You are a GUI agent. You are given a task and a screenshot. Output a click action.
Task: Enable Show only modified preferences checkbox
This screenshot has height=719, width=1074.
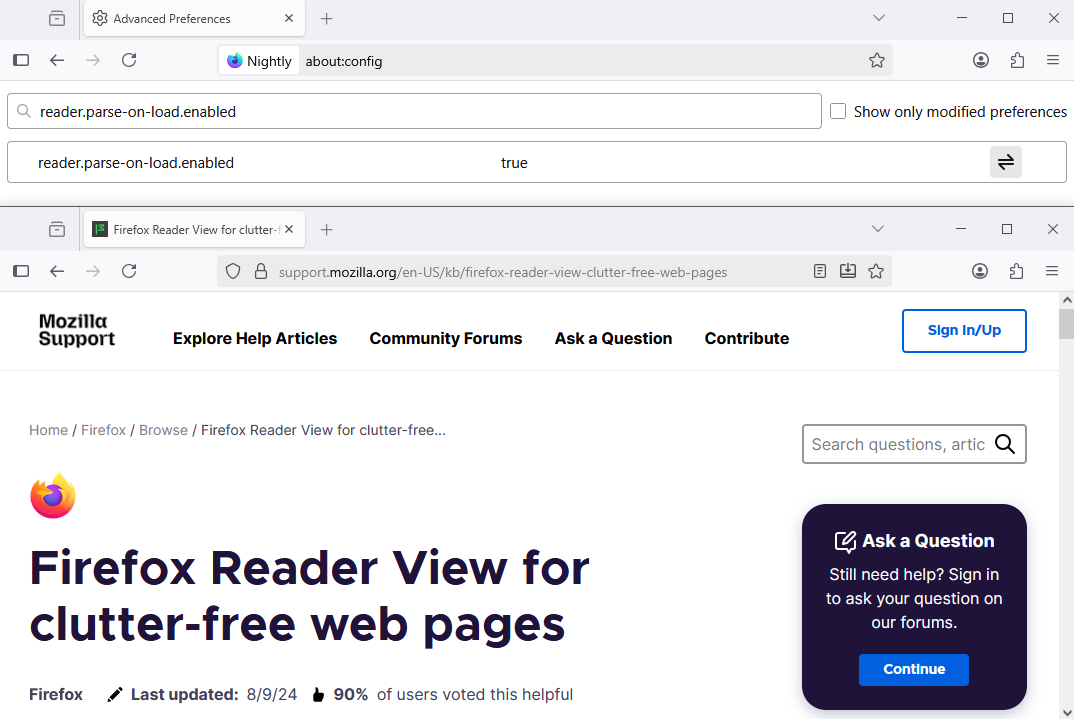point(838,111)
